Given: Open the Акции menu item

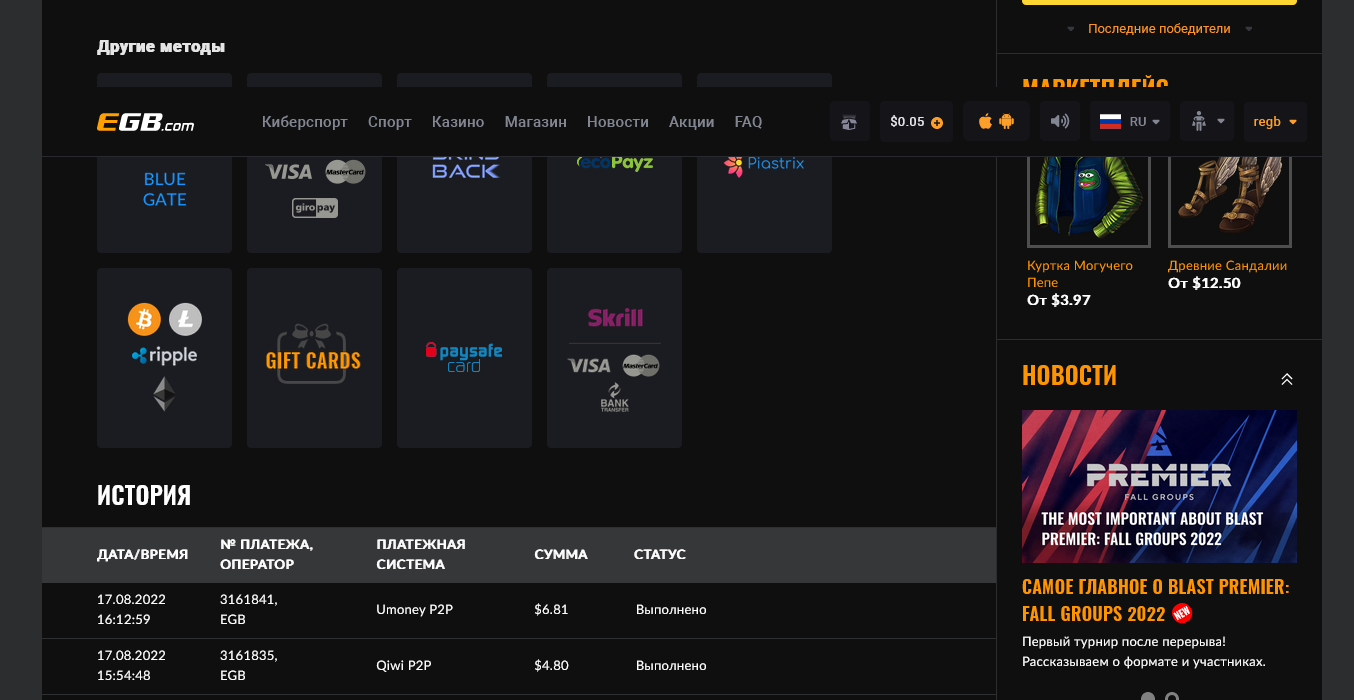Looking at the screenshot, I should click(x=692, y=122).
